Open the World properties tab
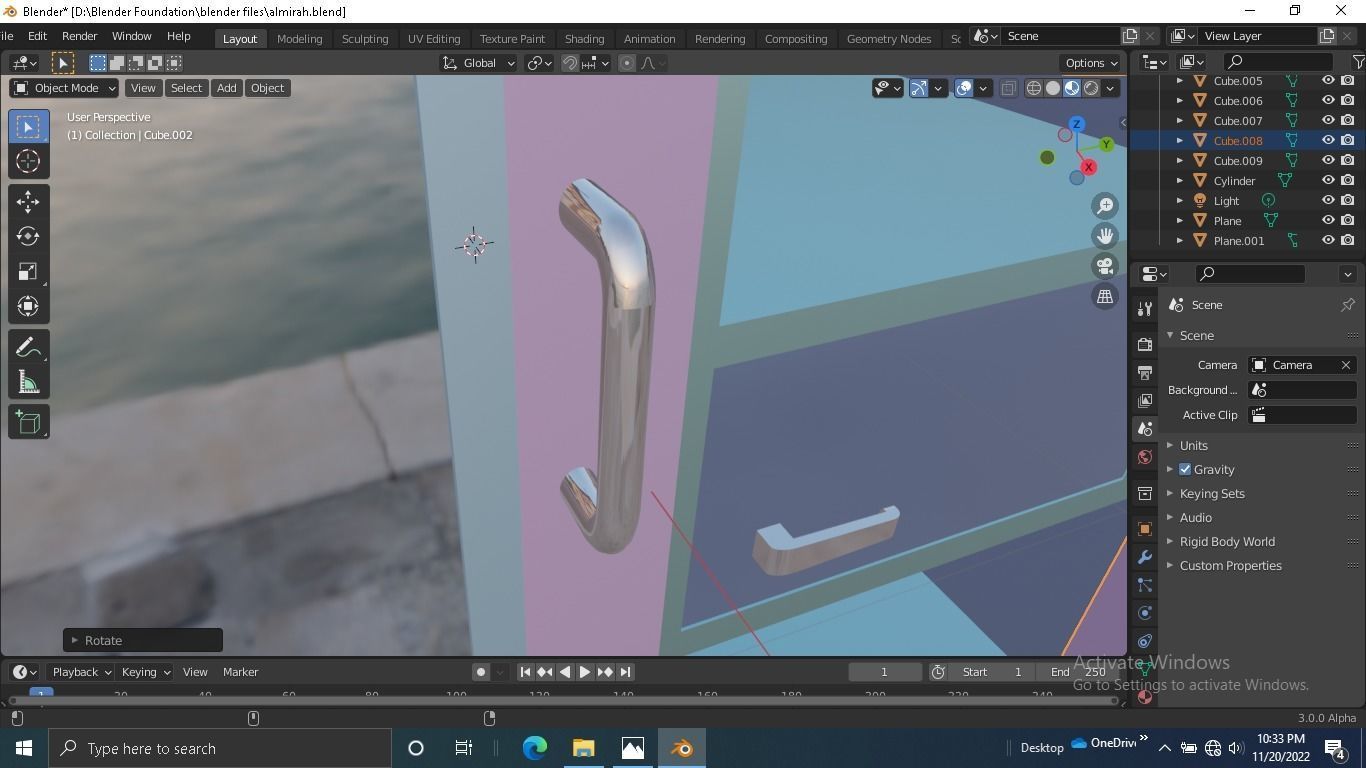Screen dimensions: 1366x768 pyautogui.click(x=1145, y=457)
